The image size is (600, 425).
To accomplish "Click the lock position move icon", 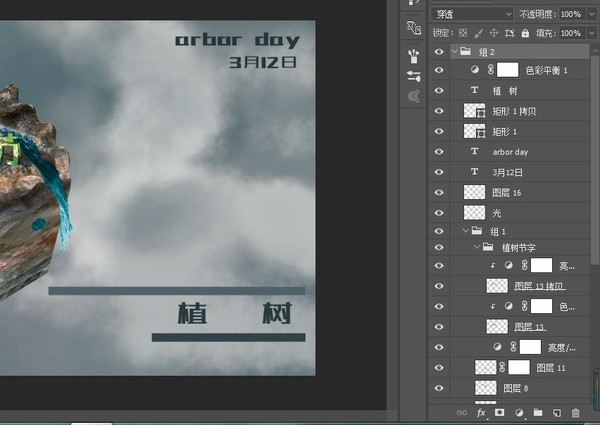I will [494, 33].
